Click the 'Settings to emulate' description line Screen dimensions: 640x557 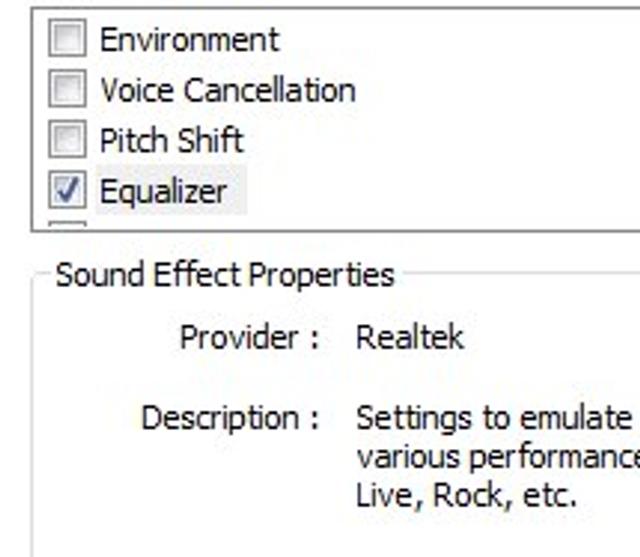coord(490,417)
